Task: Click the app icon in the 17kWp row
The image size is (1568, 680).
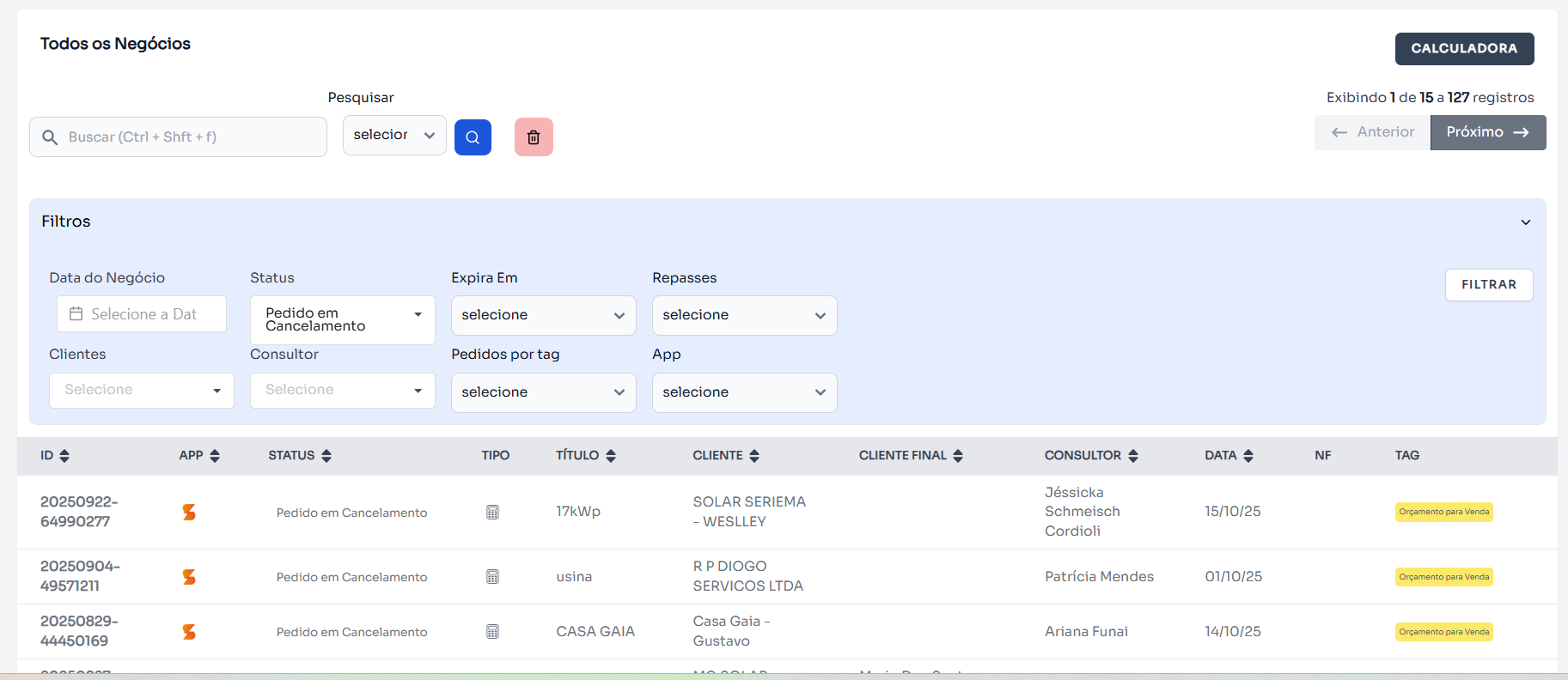Action: pyautogui.click(x=189, y=513)
